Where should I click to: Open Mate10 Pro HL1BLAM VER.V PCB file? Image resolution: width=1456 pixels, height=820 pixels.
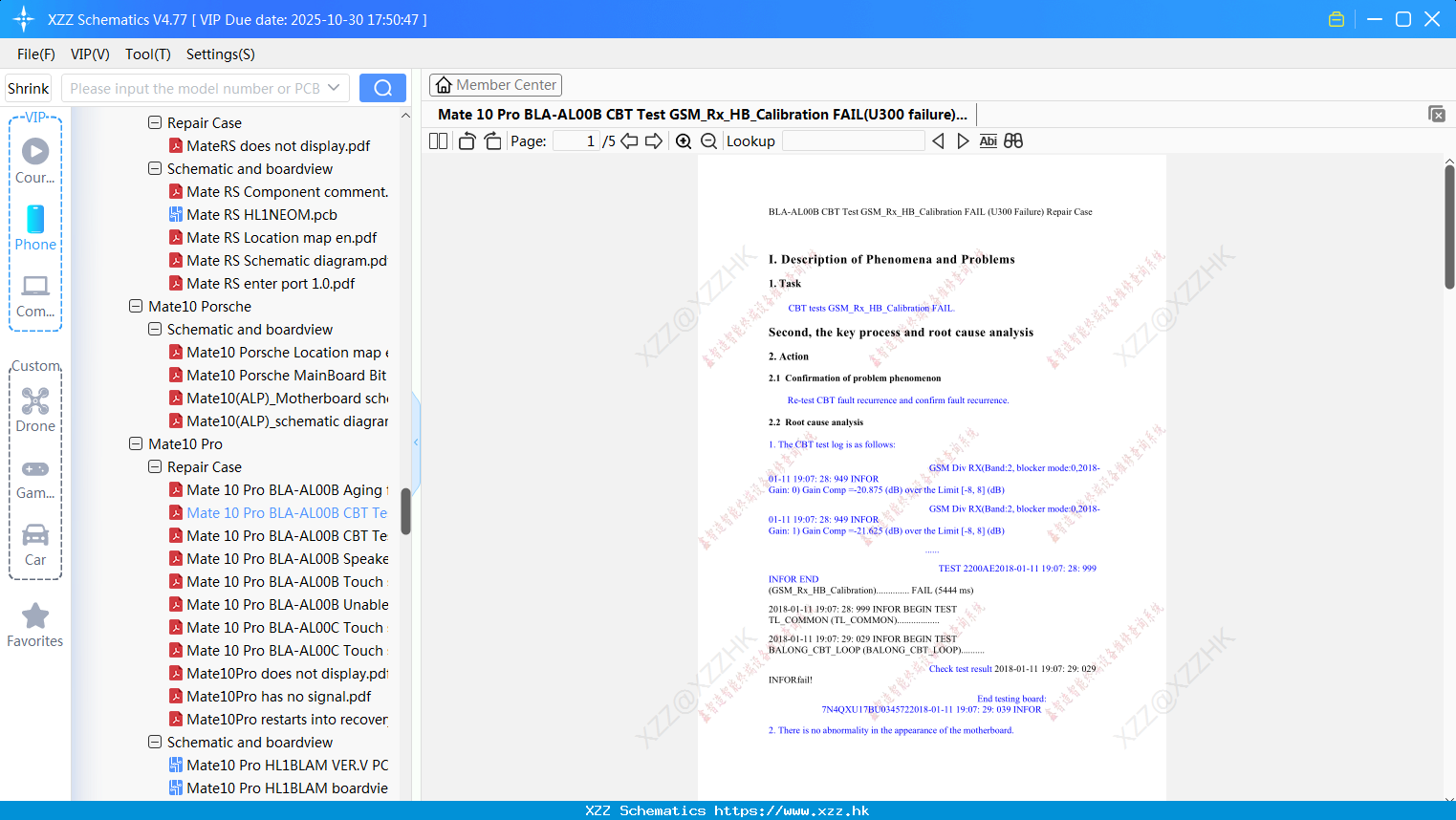click(x=278, y=766)
